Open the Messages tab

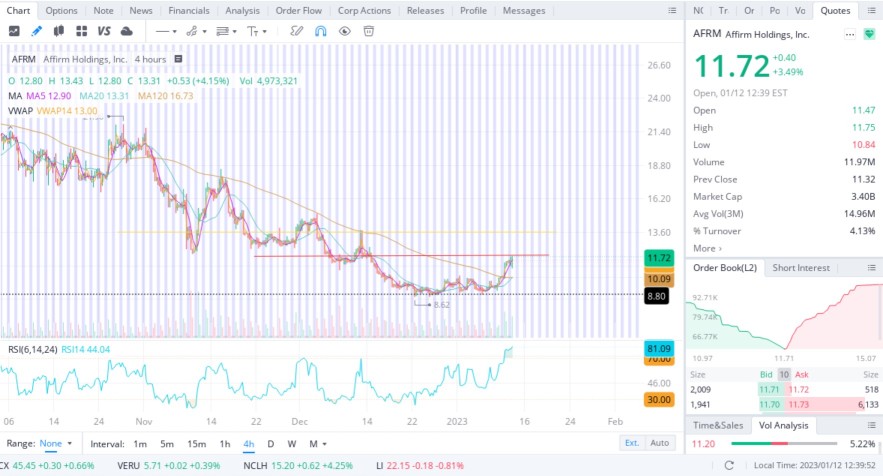tap(524, 11)
